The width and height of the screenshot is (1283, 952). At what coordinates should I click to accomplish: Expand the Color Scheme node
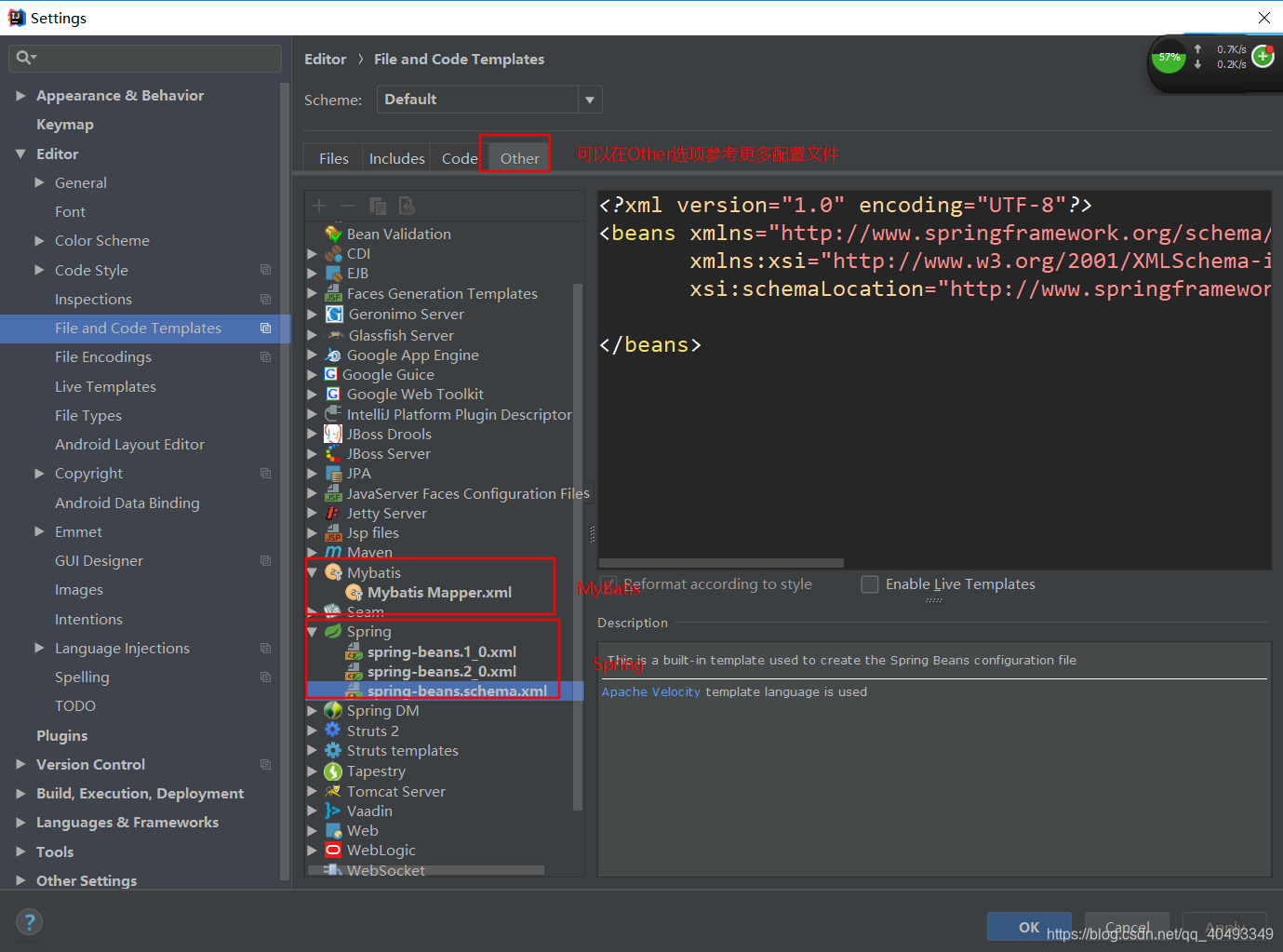click(39, 240)
